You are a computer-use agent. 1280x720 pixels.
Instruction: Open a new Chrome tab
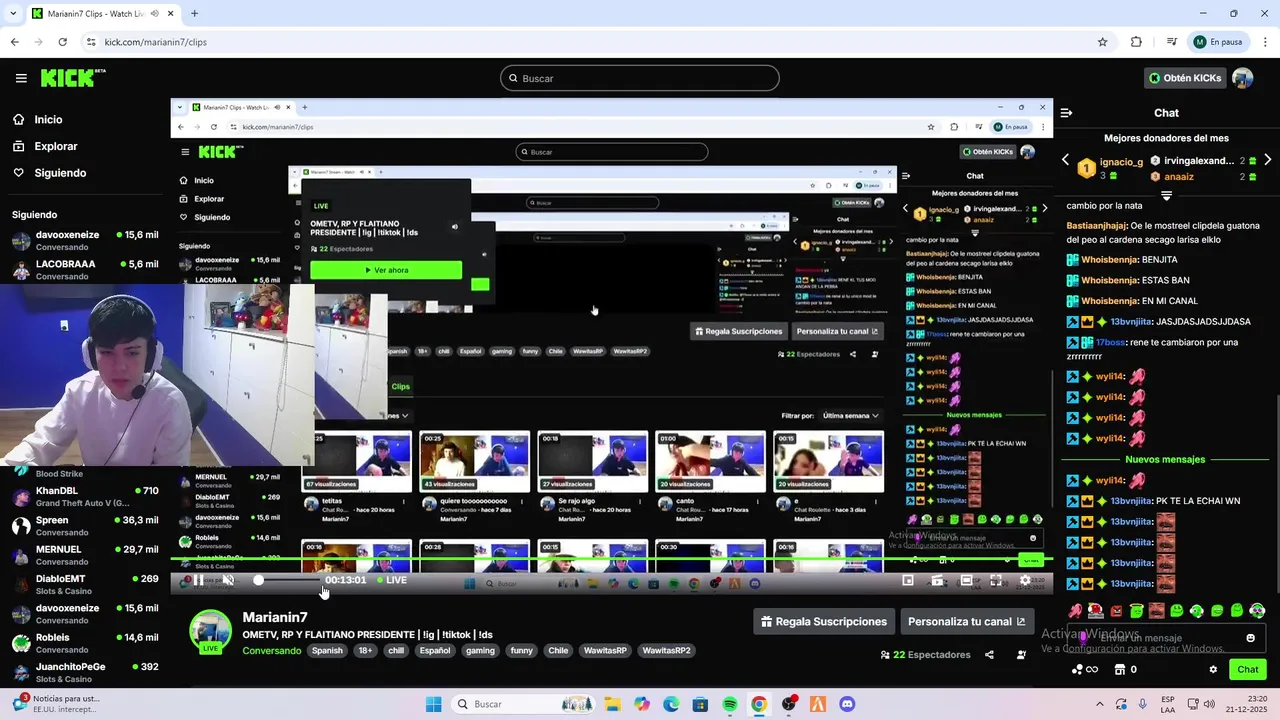click(x=194, y=13)
